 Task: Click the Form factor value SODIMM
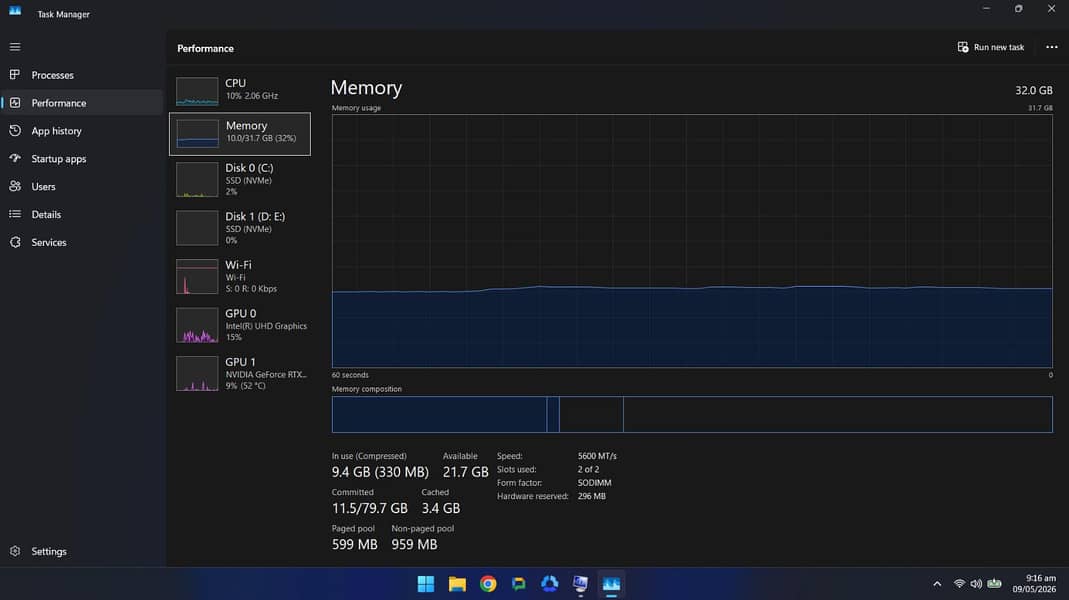[594, 483]
